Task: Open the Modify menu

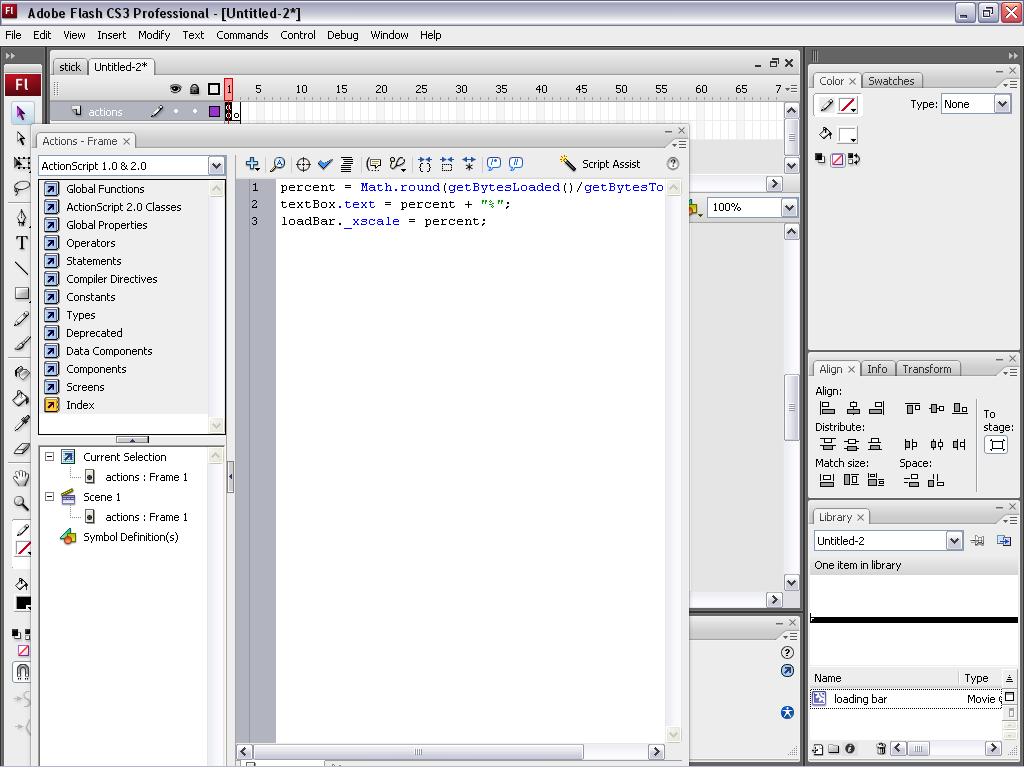Action: click(154, 35)
